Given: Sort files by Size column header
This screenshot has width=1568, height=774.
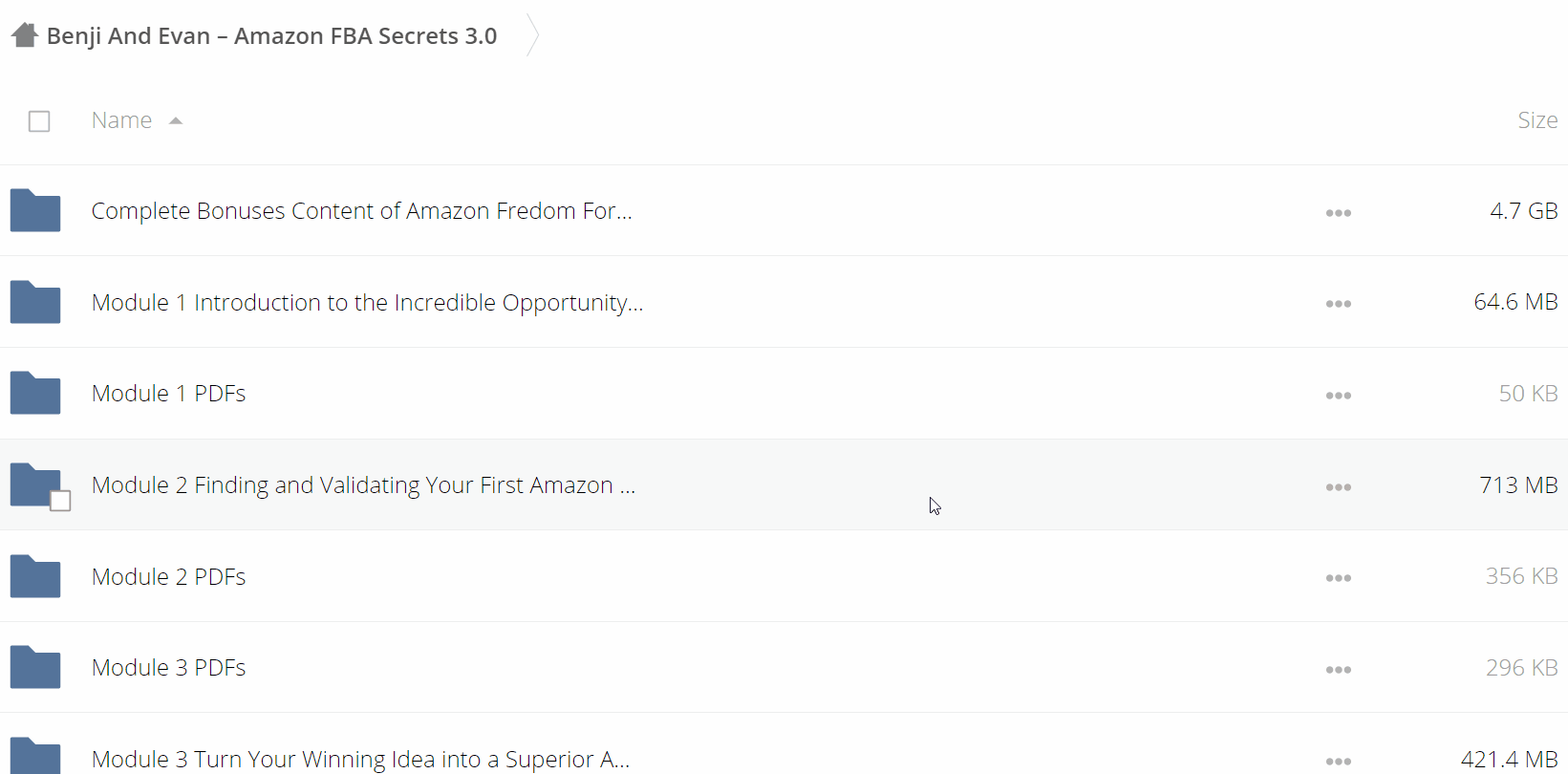Looking at the screenshot, I should coord(1537,120).
